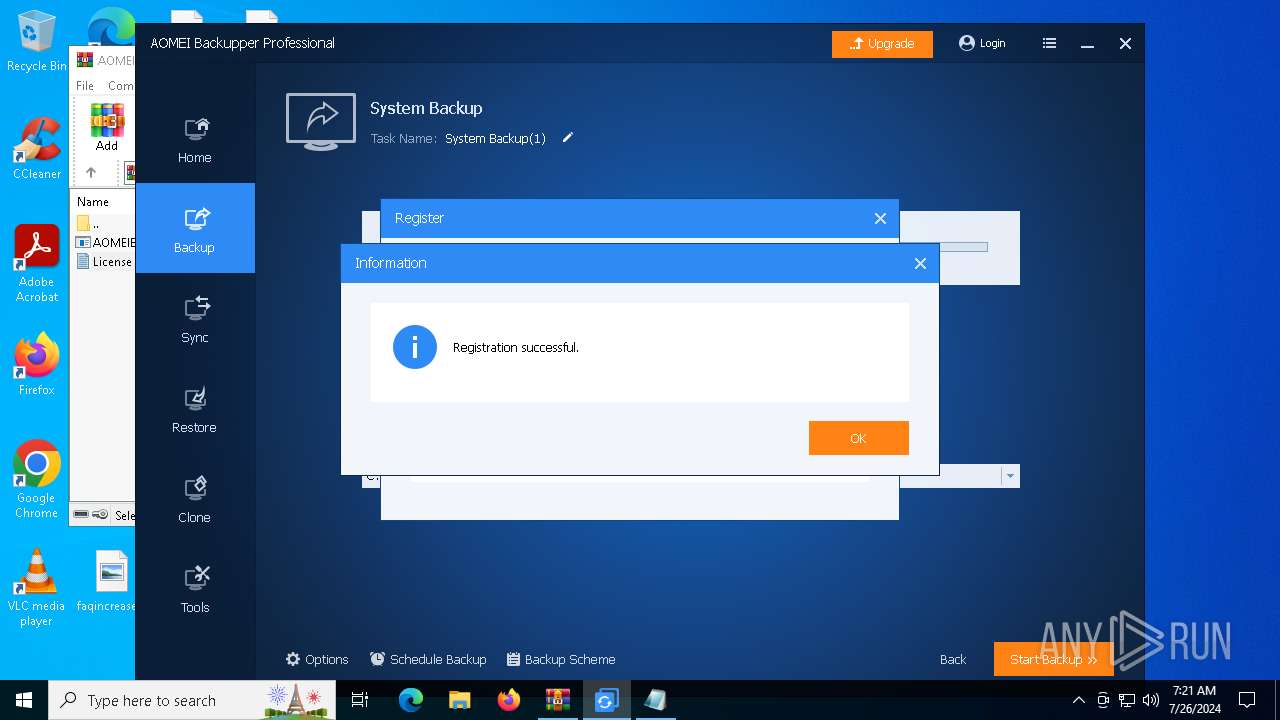Screen dimensions: 1280x720
Task: Click the Back button
Action: click(953, 659)
